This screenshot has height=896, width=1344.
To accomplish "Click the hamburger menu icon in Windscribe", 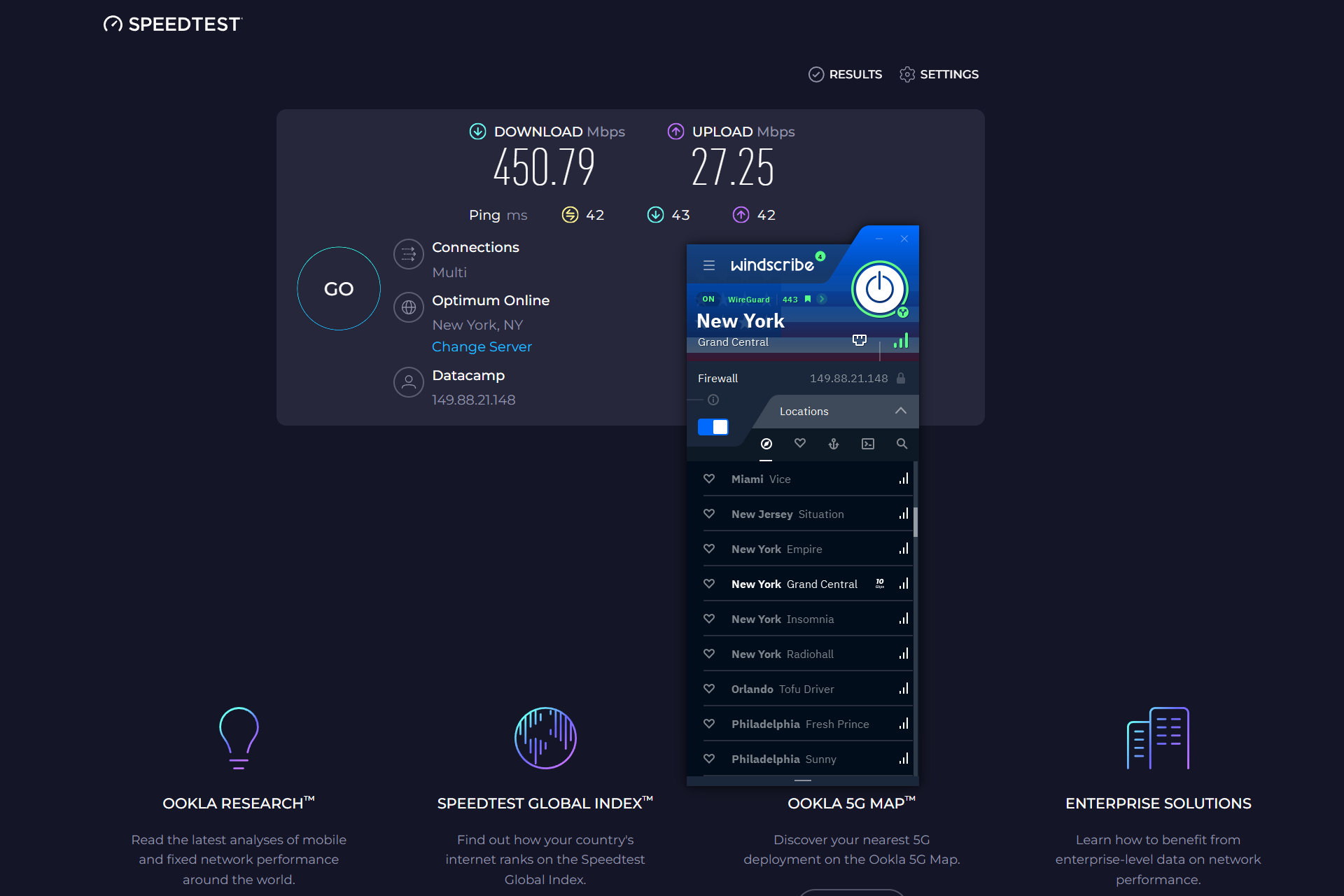I will tap(709, 265).
